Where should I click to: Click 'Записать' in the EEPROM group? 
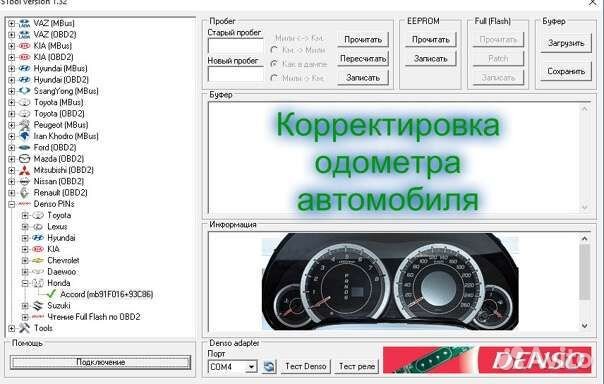tap(430, 59)
